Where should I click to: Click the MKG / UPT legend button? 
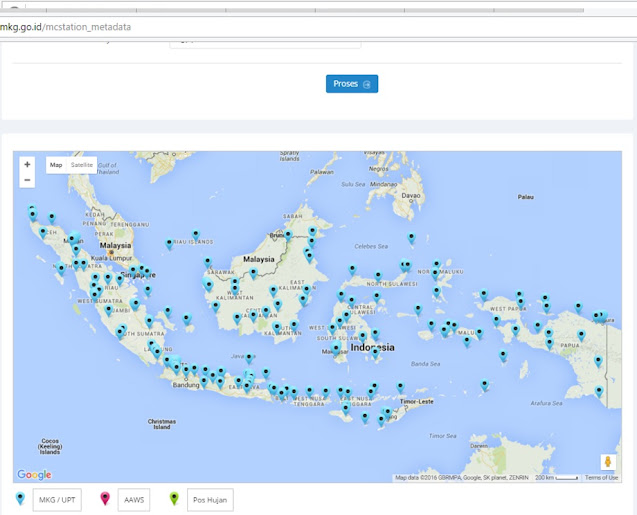57,500
